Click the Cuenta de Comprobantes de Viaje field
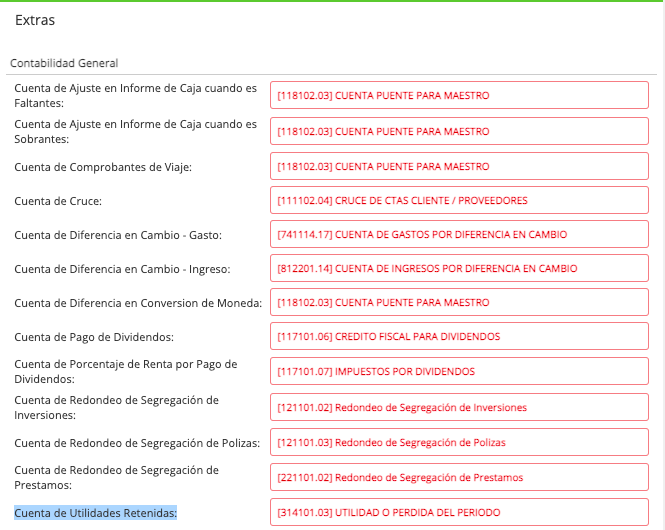Viewport: 665px width, 530px height. (x=459, y=166)
